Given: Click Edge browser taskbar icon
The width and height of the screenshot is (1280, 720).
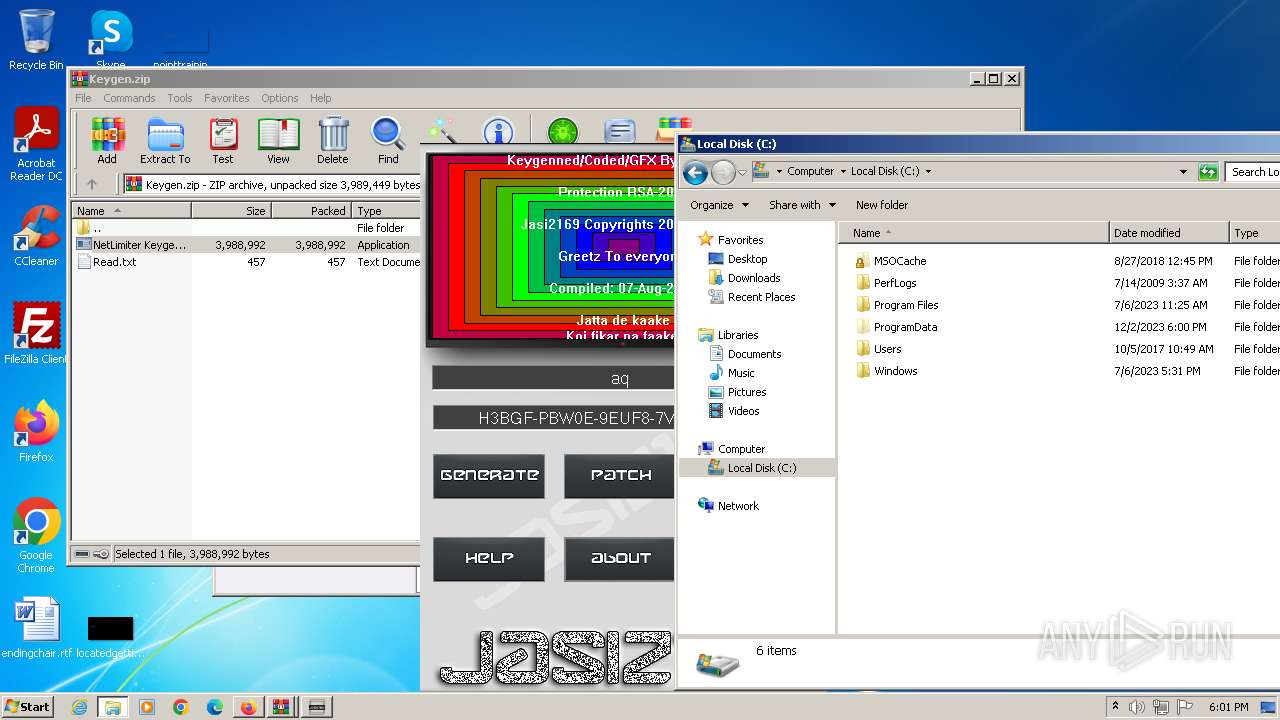Looking at the screenshot, I should [x=214, y=707].
